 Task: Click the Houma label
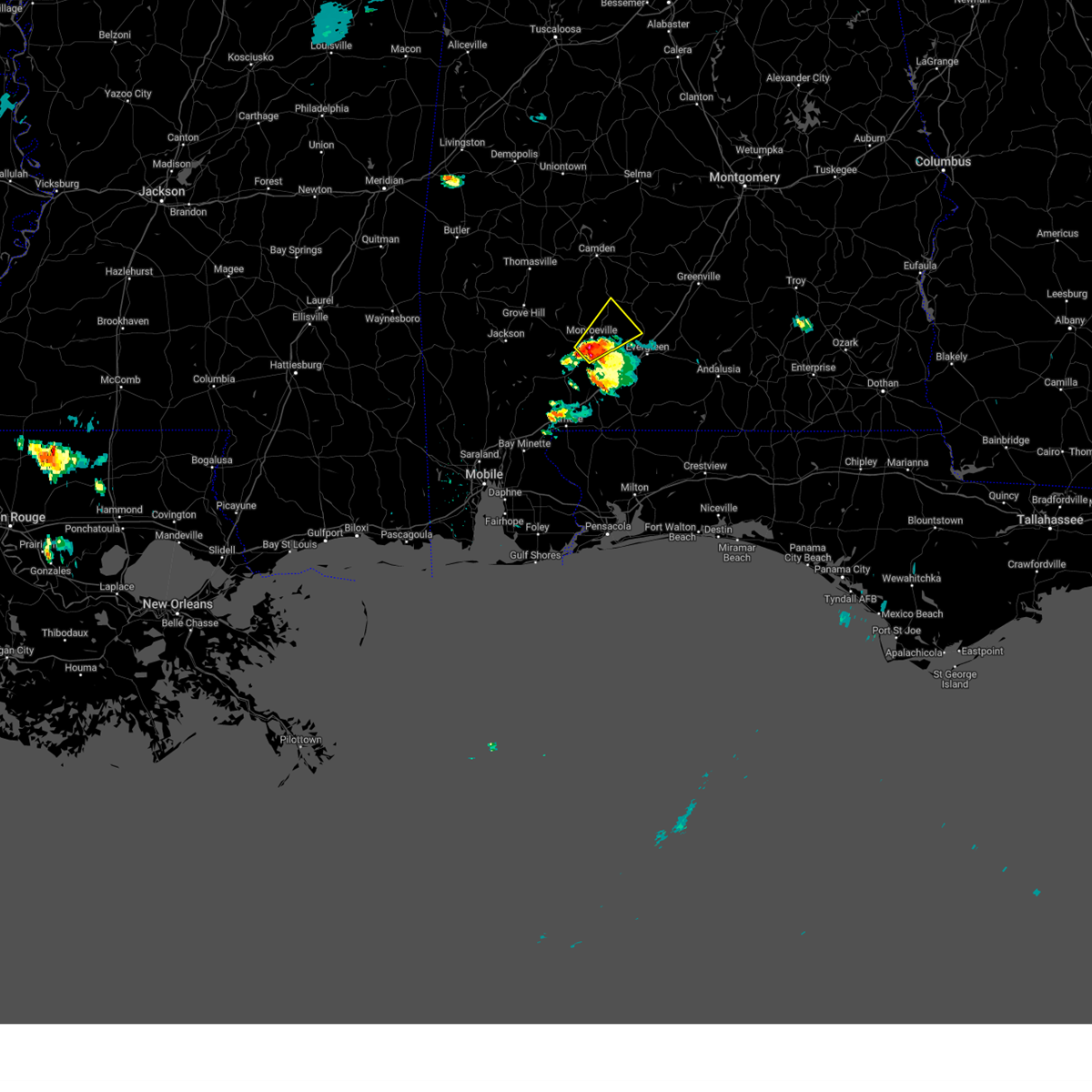(81, 668)
